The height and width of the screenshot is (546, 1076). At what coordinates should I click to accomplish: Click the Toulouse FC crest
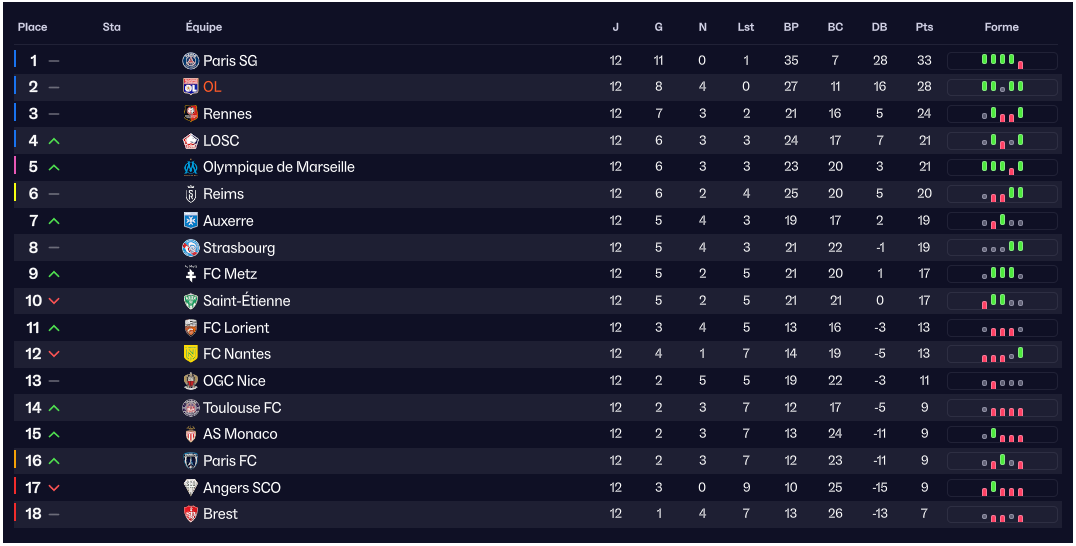191,408
